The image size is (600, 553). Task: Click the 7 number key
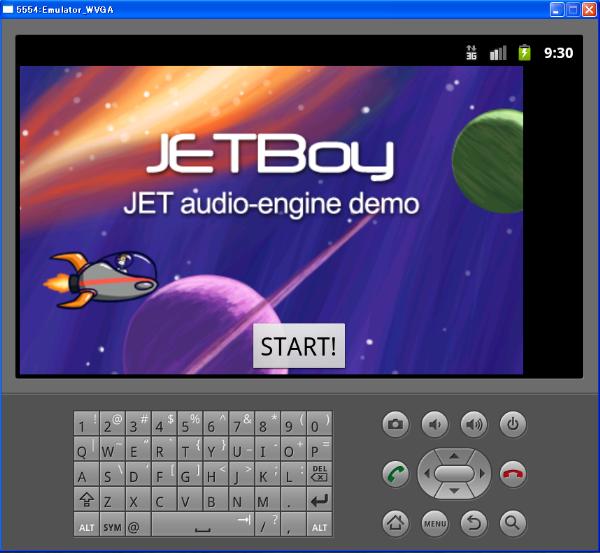[242, 423]
